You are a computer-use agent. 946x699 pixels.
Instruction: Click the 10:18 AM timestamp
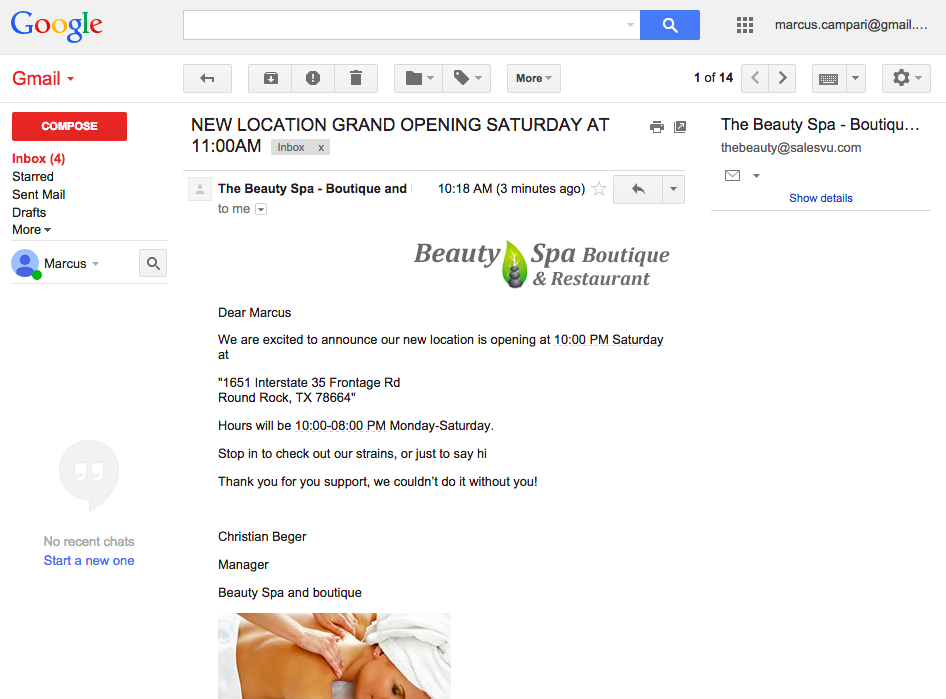[x=511, y=189]
